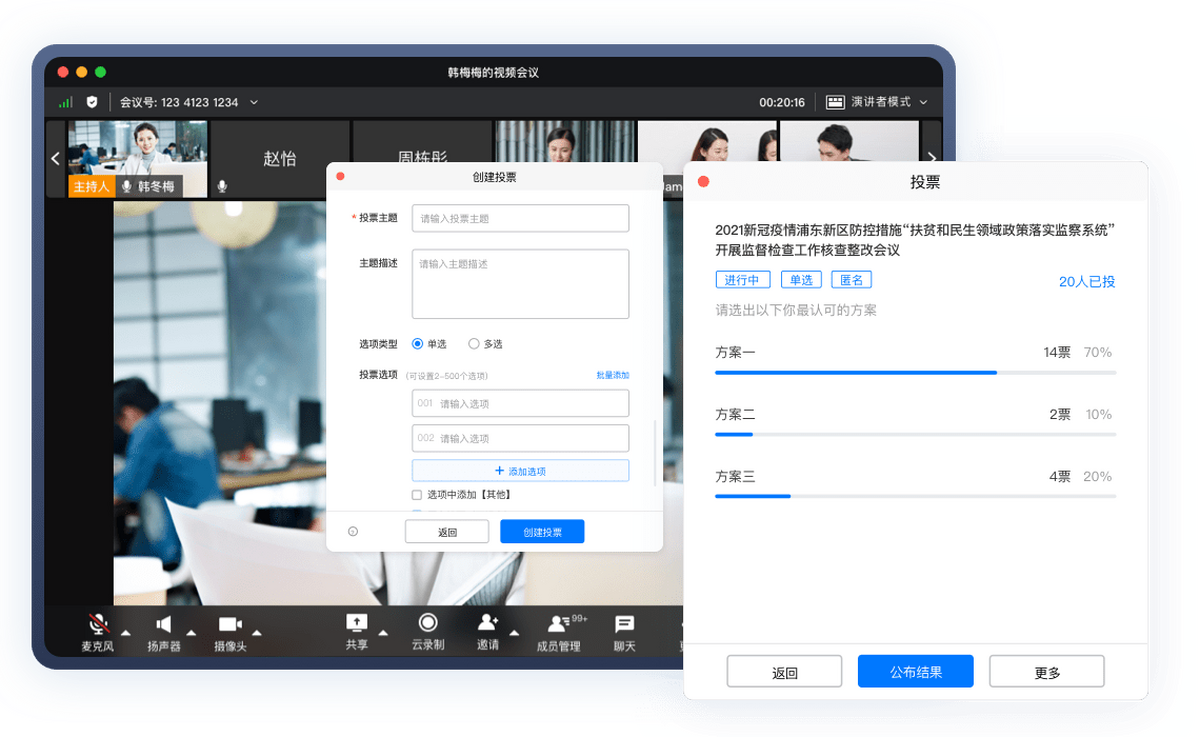Expand the meeting number dropdown arrow
The height and width of the screenshot is (737, 1200).
(x=254, y=102)
